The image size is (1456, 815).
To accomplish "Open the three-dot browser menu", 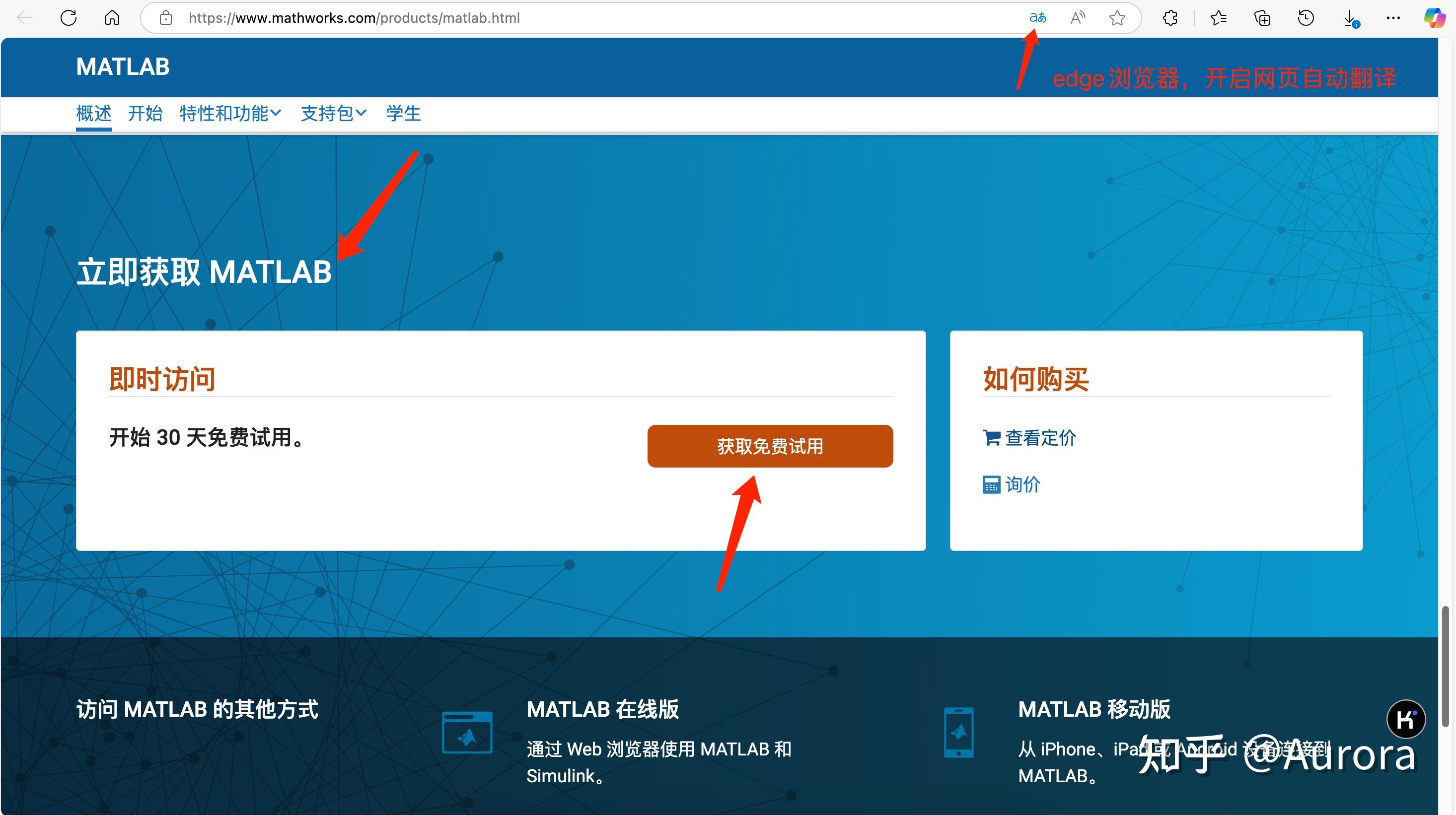I will point(1393,17).
